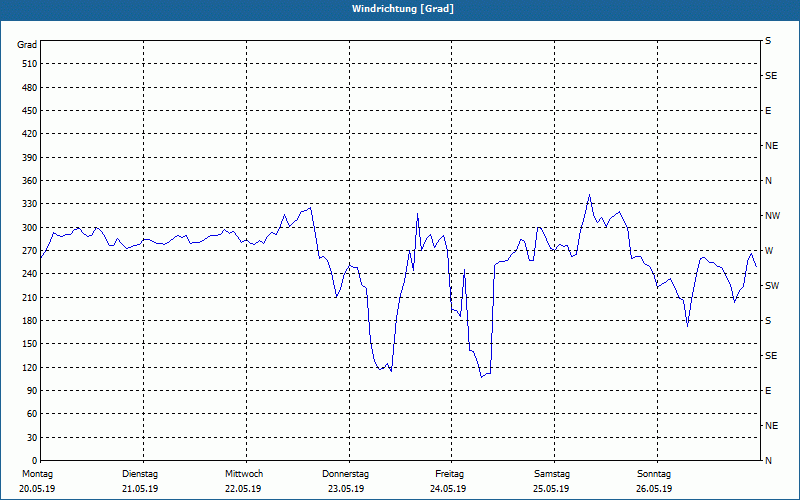The height and width of the screenshot is (500, 800).
Task: Select the date '21.05.19'
Action: pos(140,489)
